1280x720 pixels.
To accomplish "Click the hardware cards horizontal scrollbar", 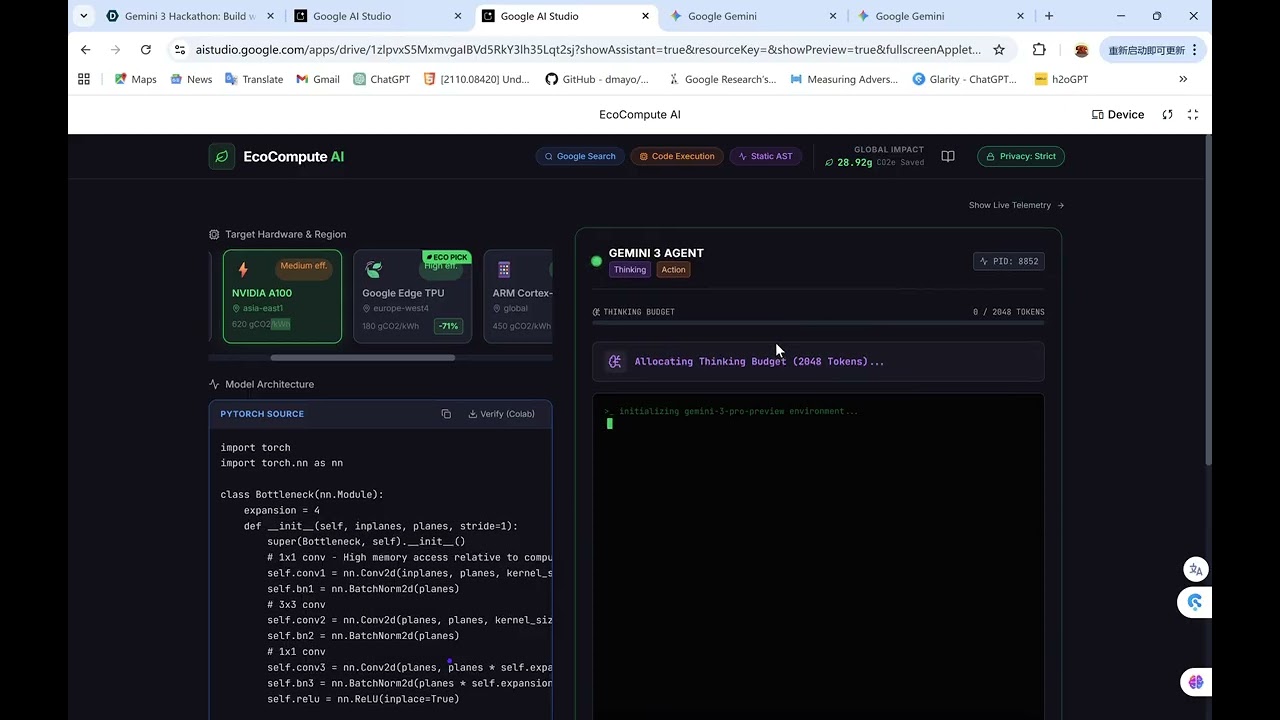I will pos(362,357).
